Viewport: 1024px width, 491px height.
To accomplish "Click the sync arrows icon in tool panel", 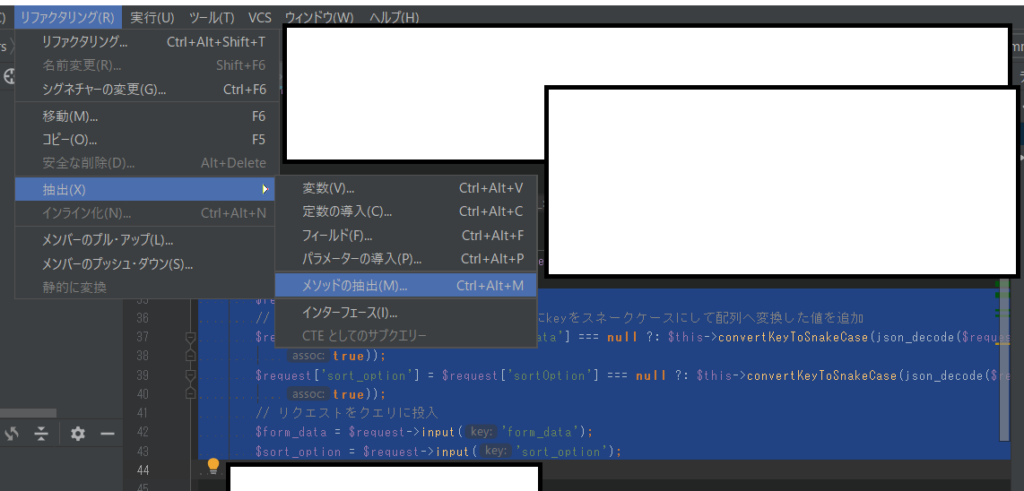I will (x=12, y=433).
